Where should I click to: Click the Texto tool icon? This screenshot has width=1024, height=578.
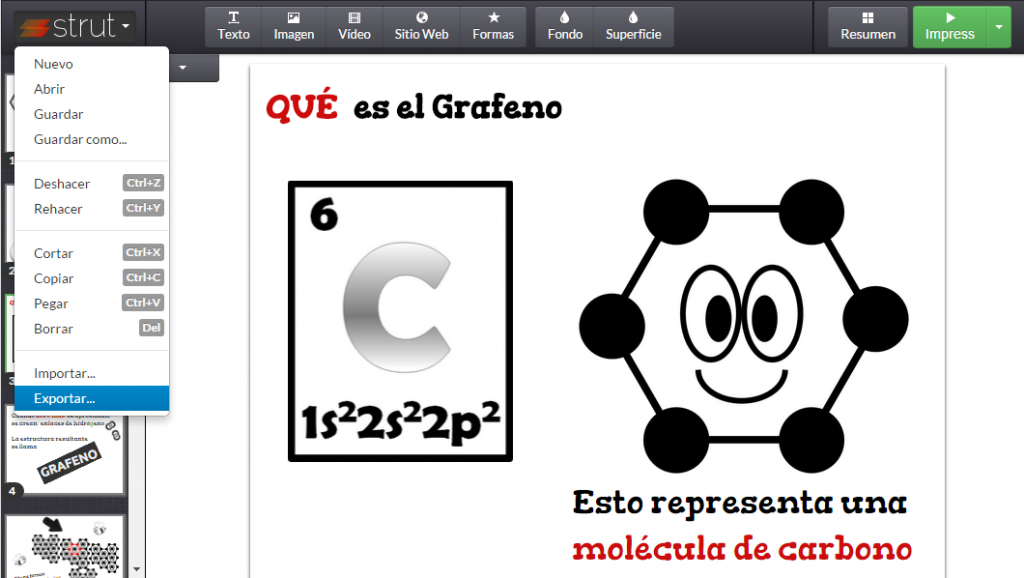234,26
